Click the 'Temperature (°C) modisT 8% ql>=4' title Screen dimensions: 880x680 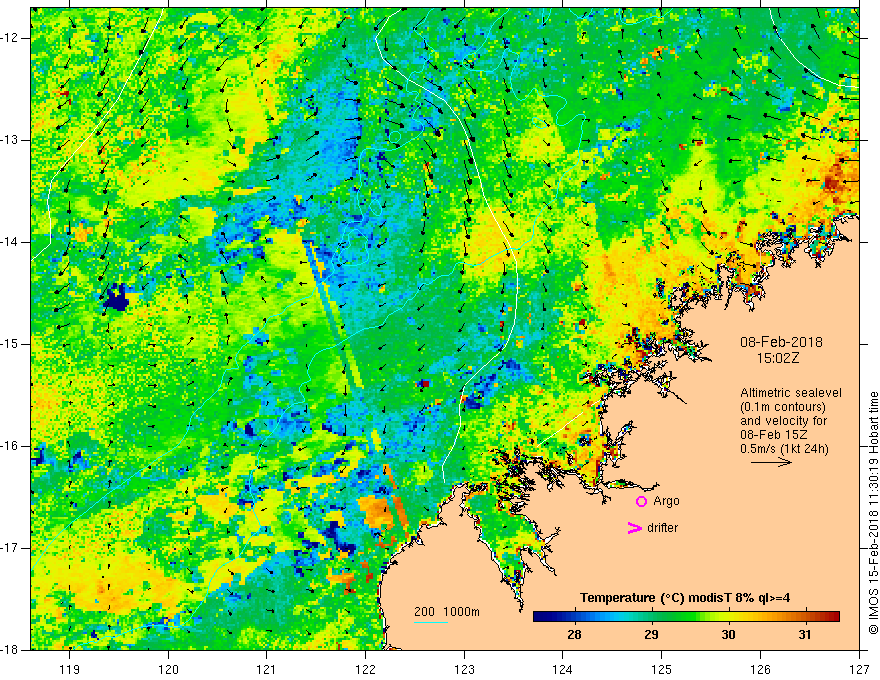coord(685,598)
